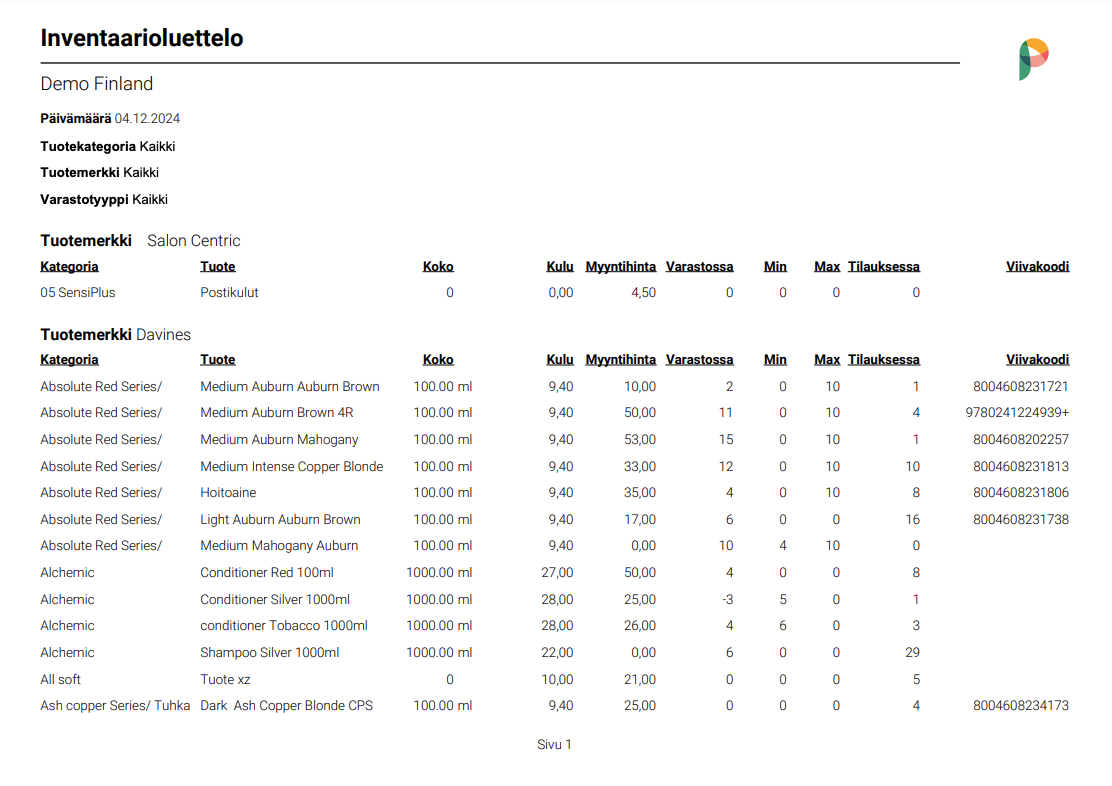Click the Ash copper Series/ Tuhka category

(115, 706)
